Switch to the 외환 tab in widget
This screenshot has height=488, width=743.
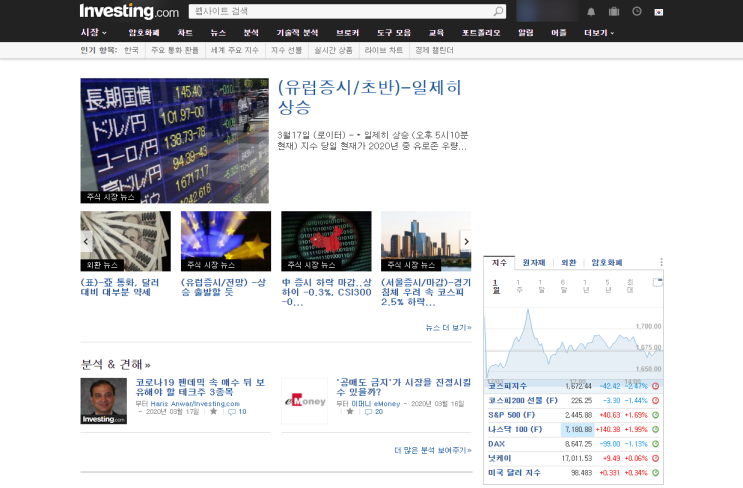[569, 262]
